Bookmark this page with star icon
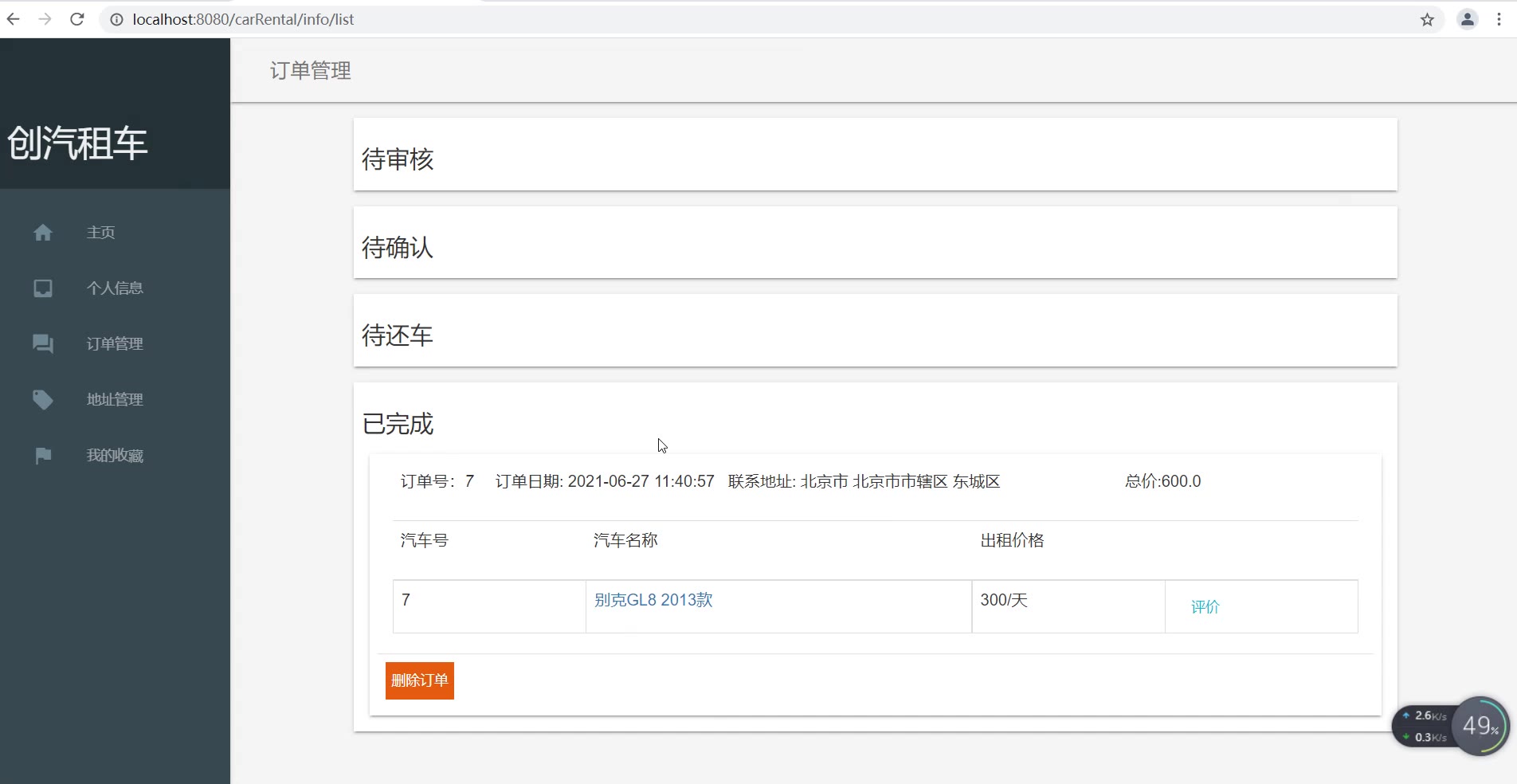 tap(1427, 19)
